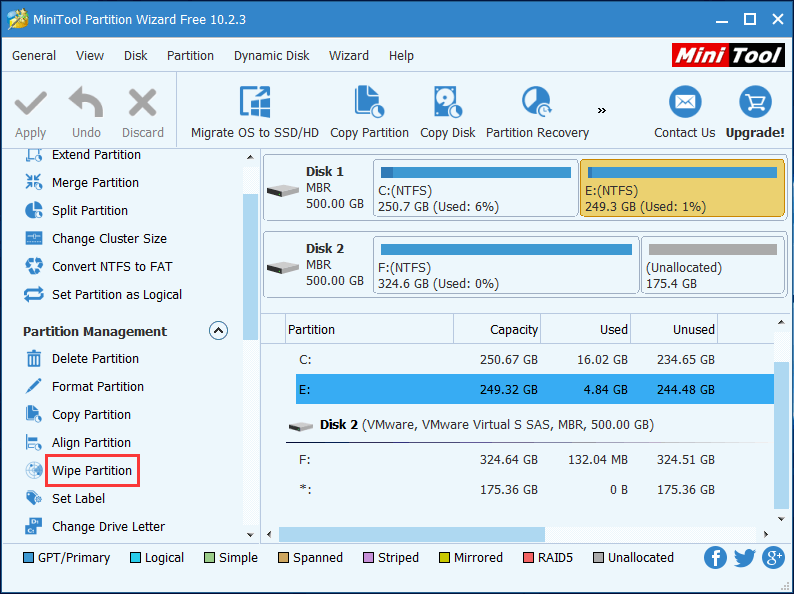Choose Change Drive Letter option

tap(108, 526)
